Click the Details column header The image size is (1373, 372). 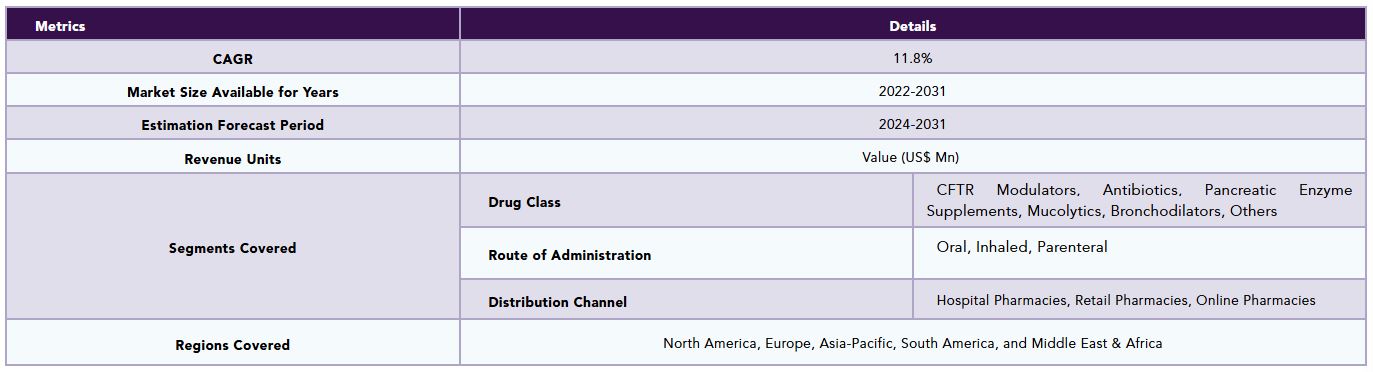coord(912,25)
